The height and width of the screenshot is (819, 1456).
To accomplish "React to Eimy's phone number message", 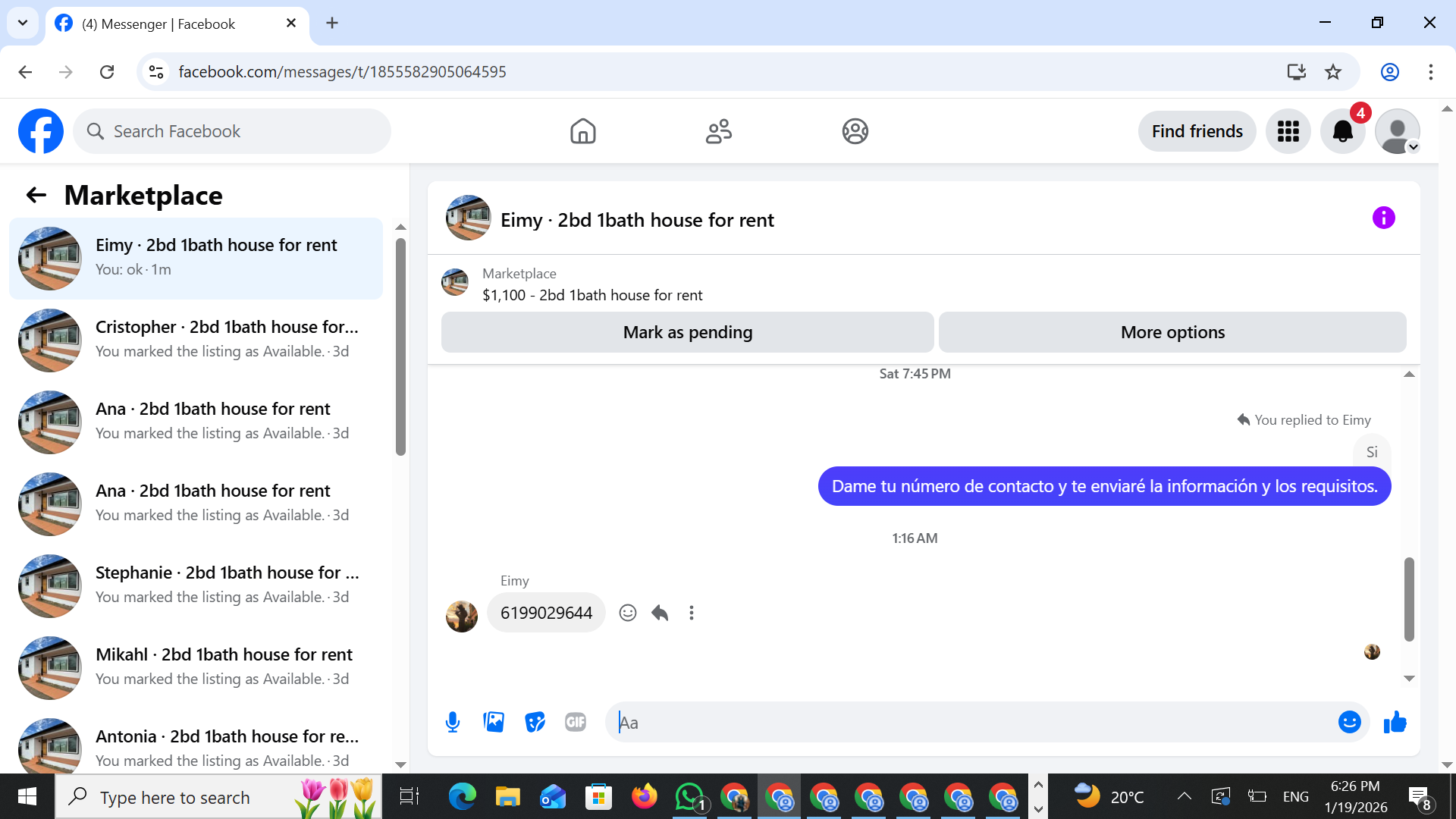I will pos(627,613).
